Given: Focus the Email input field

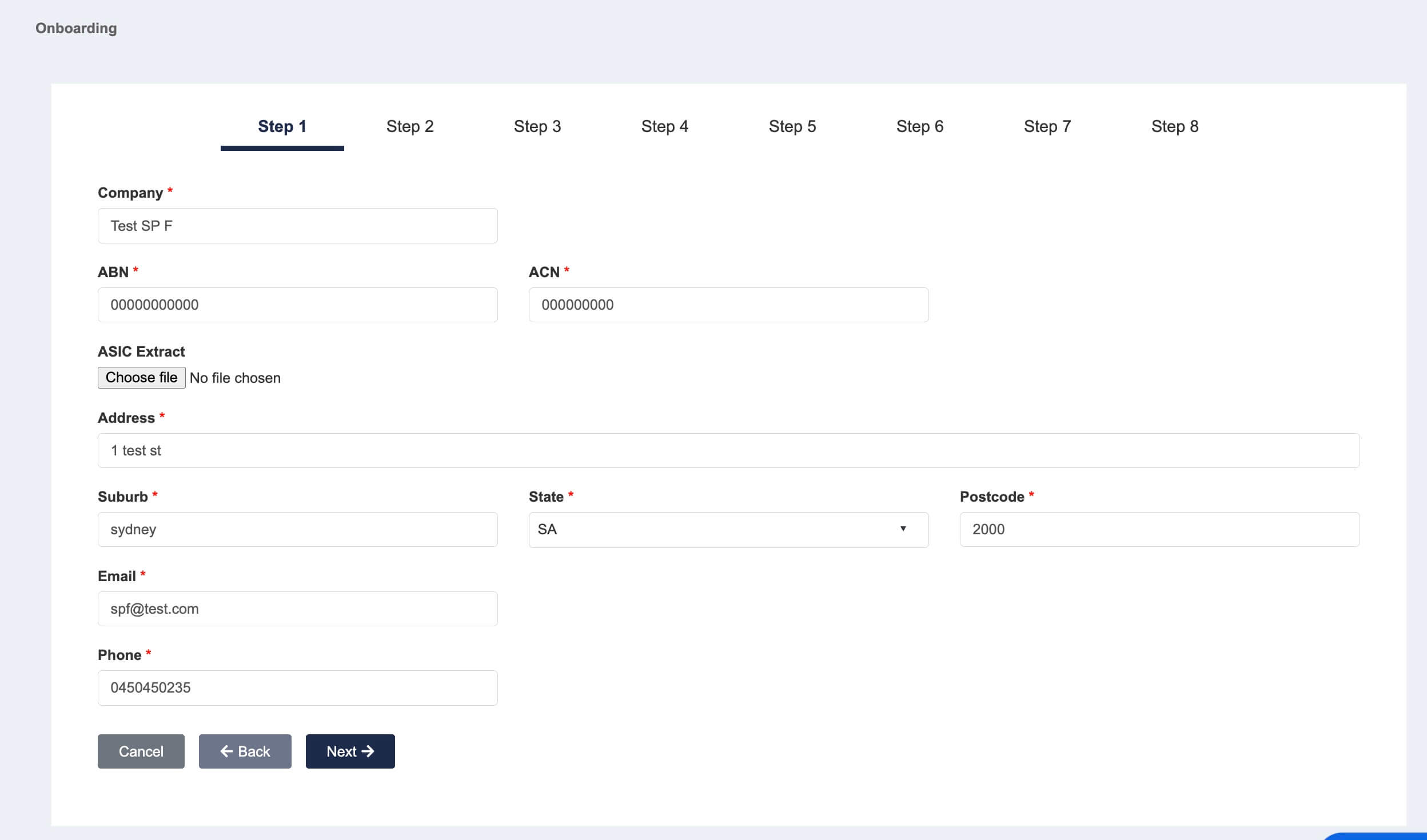Looking at the screenshot, I should (x=298, y=609).
